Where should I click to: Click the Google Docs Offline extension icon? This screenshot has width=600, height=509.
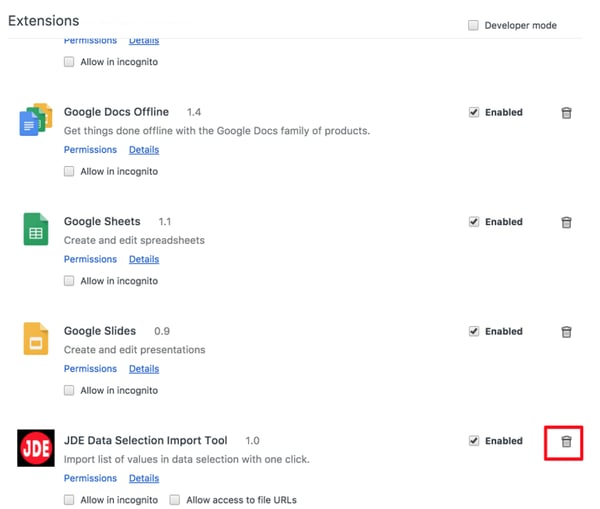[x=36, y=119]
